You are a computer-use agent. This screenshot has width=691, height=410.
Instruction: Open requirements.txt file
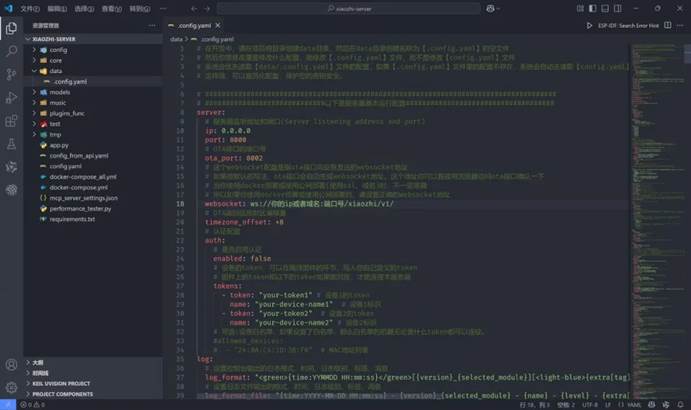pos(93,219)
